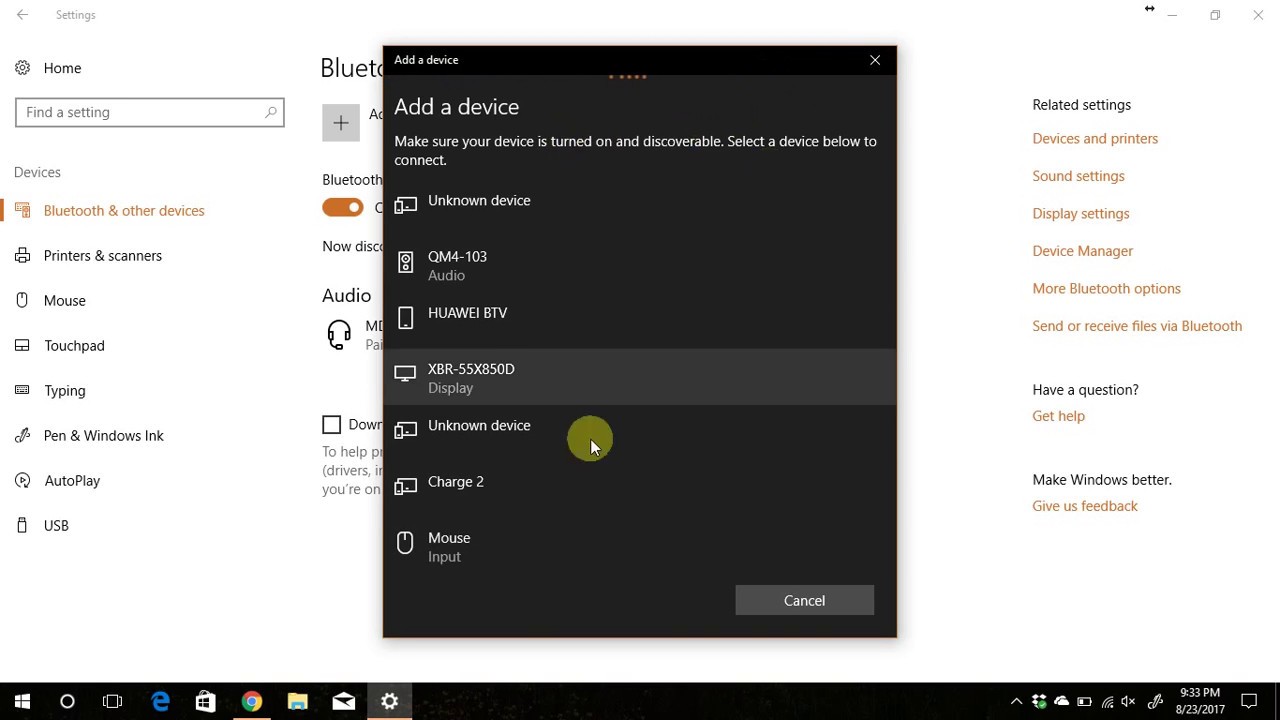Select the XBR-55X850D display
This screenshot has height=720, width=1280.
coord(640,377)
